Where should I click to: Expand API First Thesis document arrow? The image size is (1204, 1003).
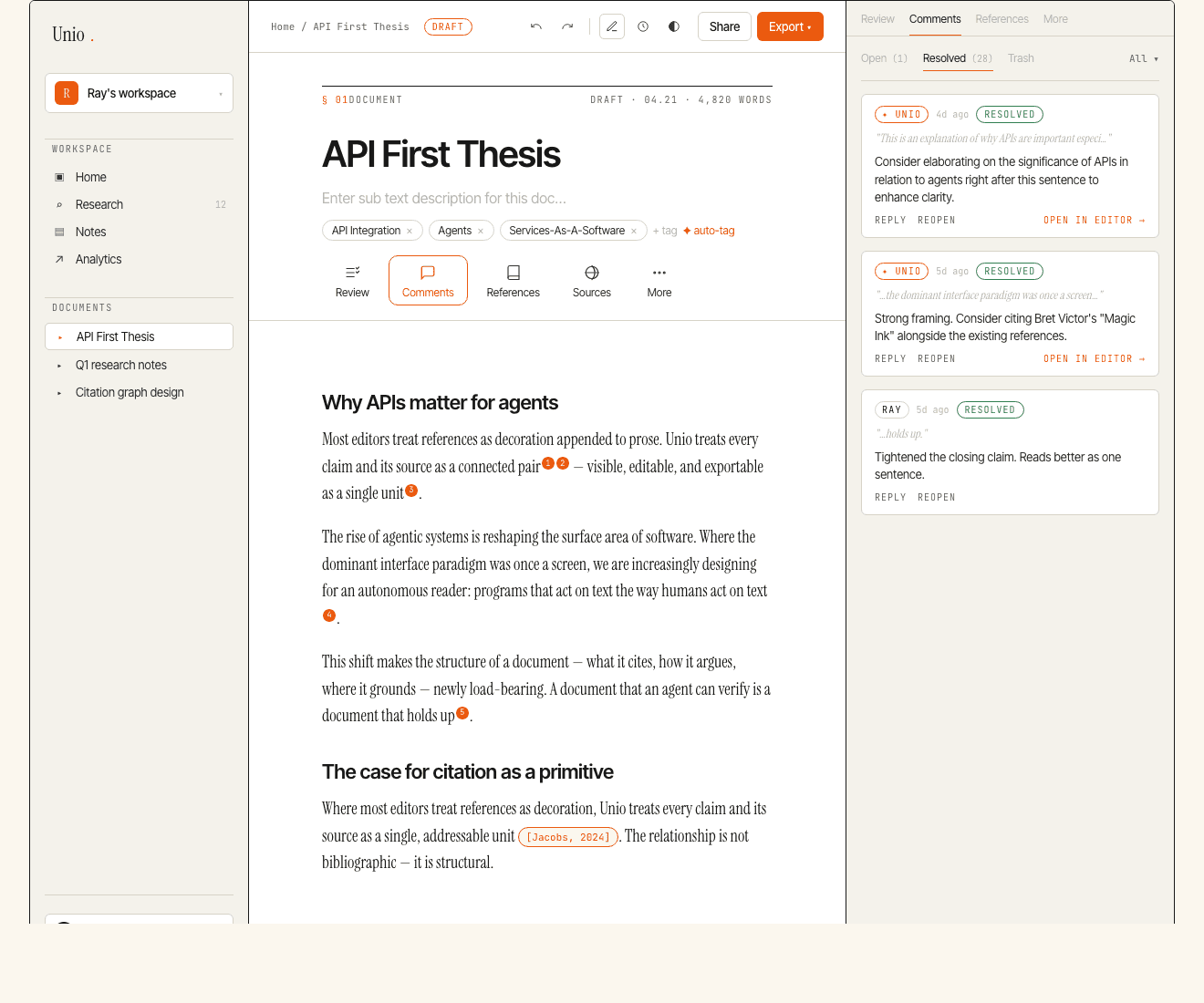pyautogui.click(x=60, y=337)
